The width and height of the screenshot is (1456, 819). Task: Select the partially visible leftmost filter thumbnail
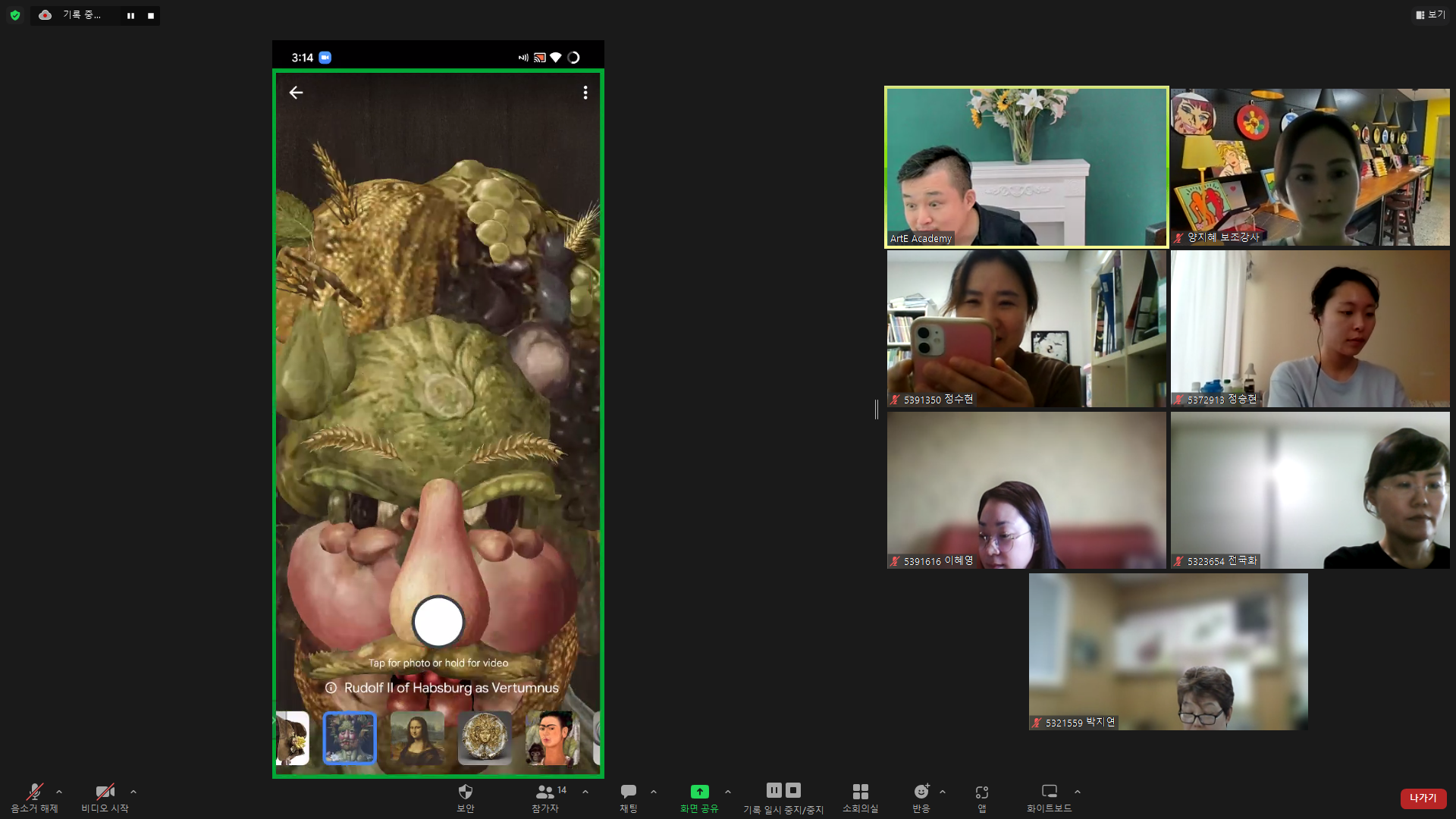[x=293, y=738]
